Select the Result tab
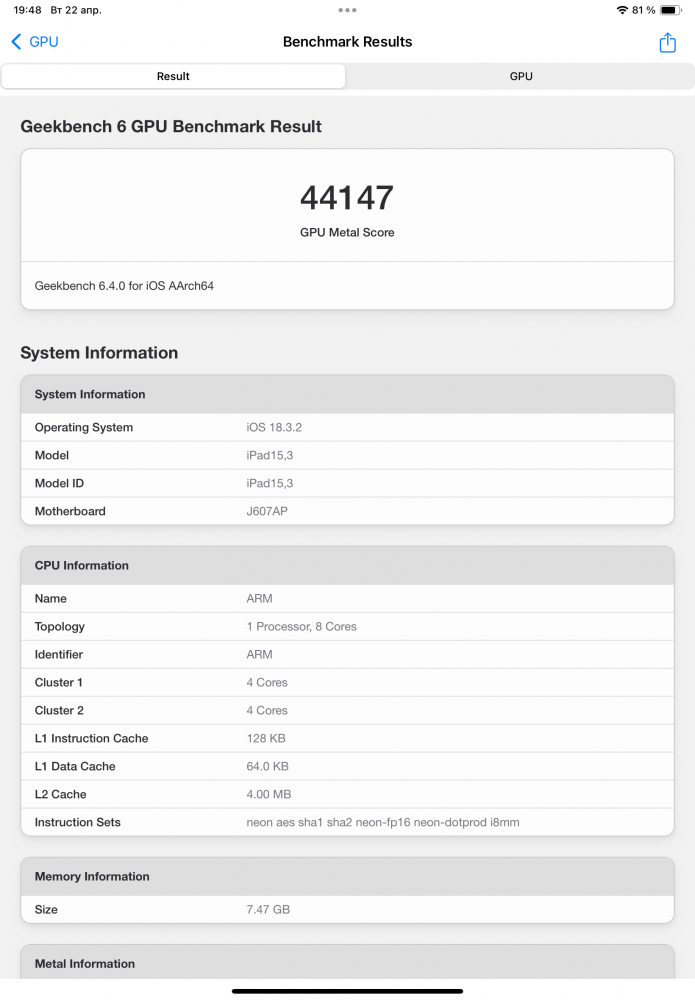The height and width of the screenshot is (1000, 695). [x=173, y=76]
